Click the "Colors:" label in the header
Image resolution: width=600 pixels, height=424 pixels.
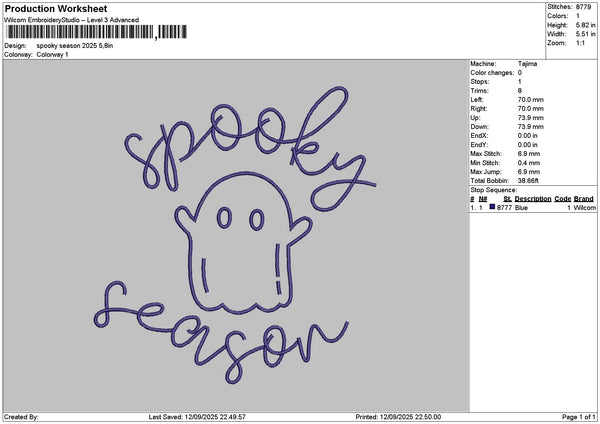click(x=558, y=16)
